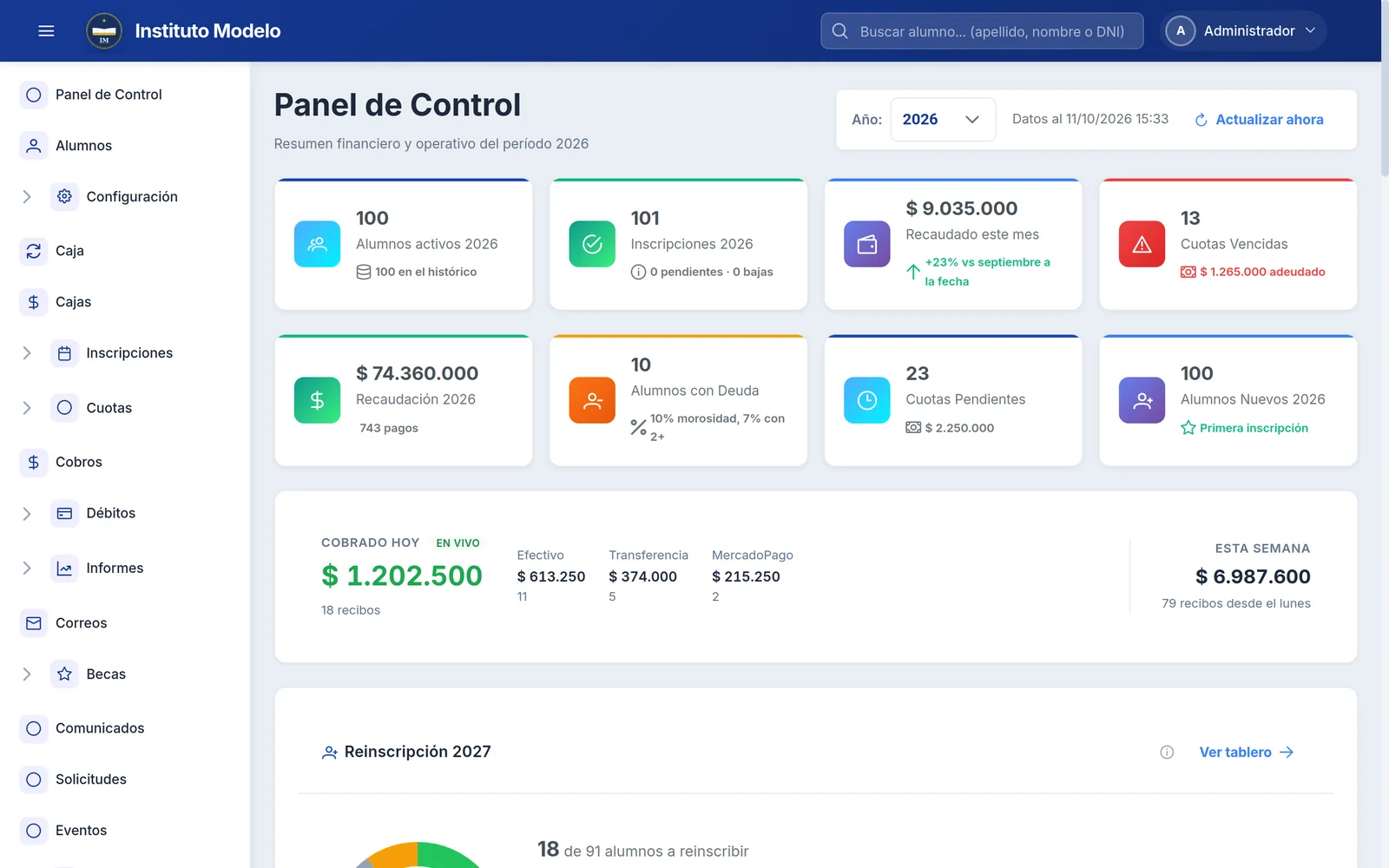This screenshot has width=1389, height=868.
Task: Open Panel de Control in sidebar
Action: pos(109,95)
